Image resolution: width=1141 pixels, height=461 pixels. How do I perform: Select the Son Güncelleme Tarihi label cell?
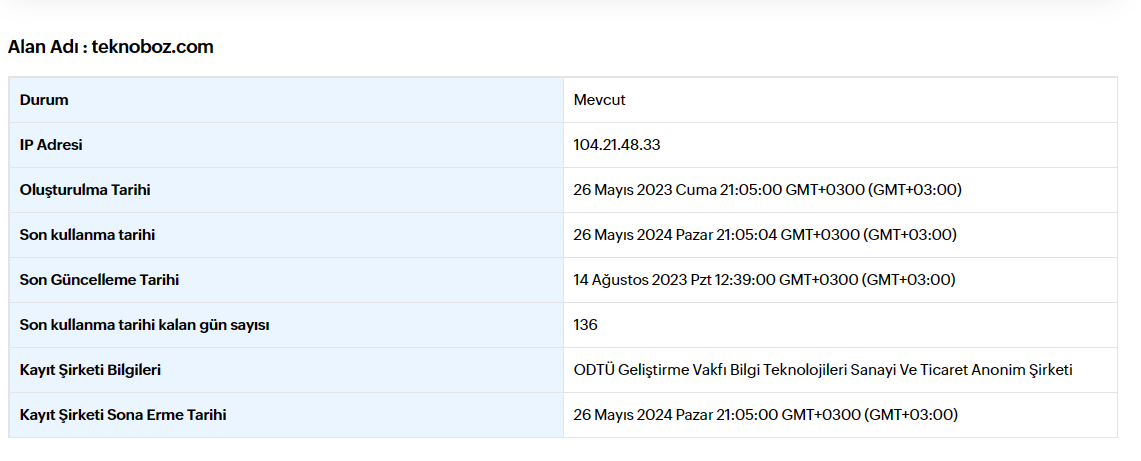(x=99, y=280)
